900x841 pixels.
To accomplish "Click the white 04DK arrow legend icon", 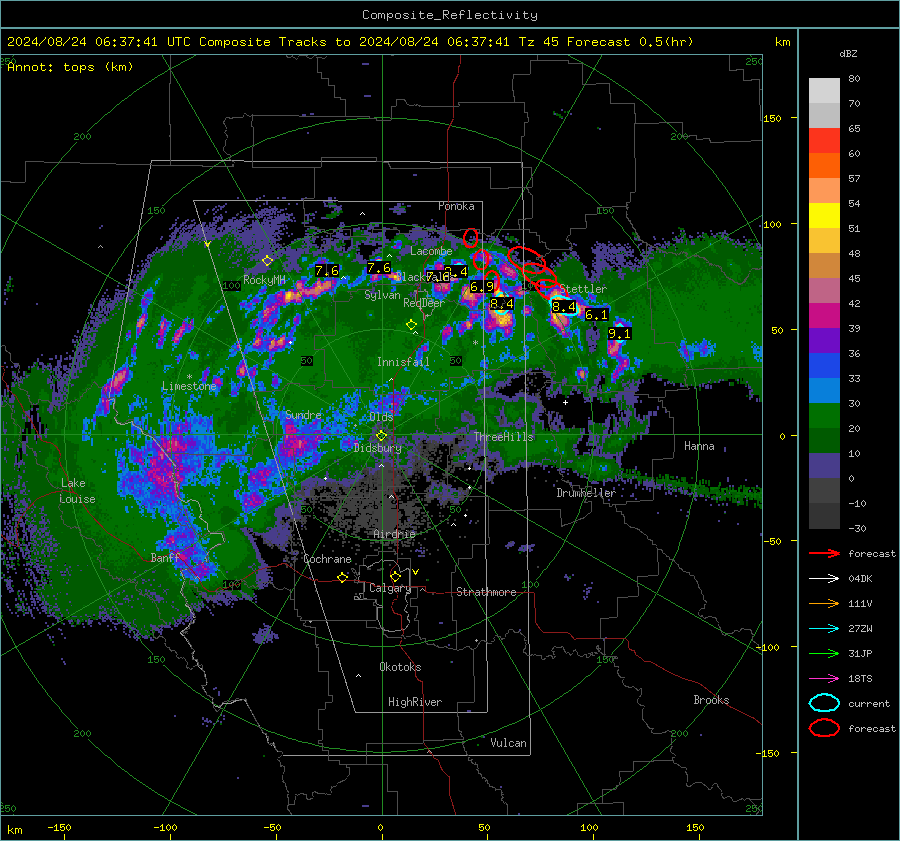I will point(824,579).
